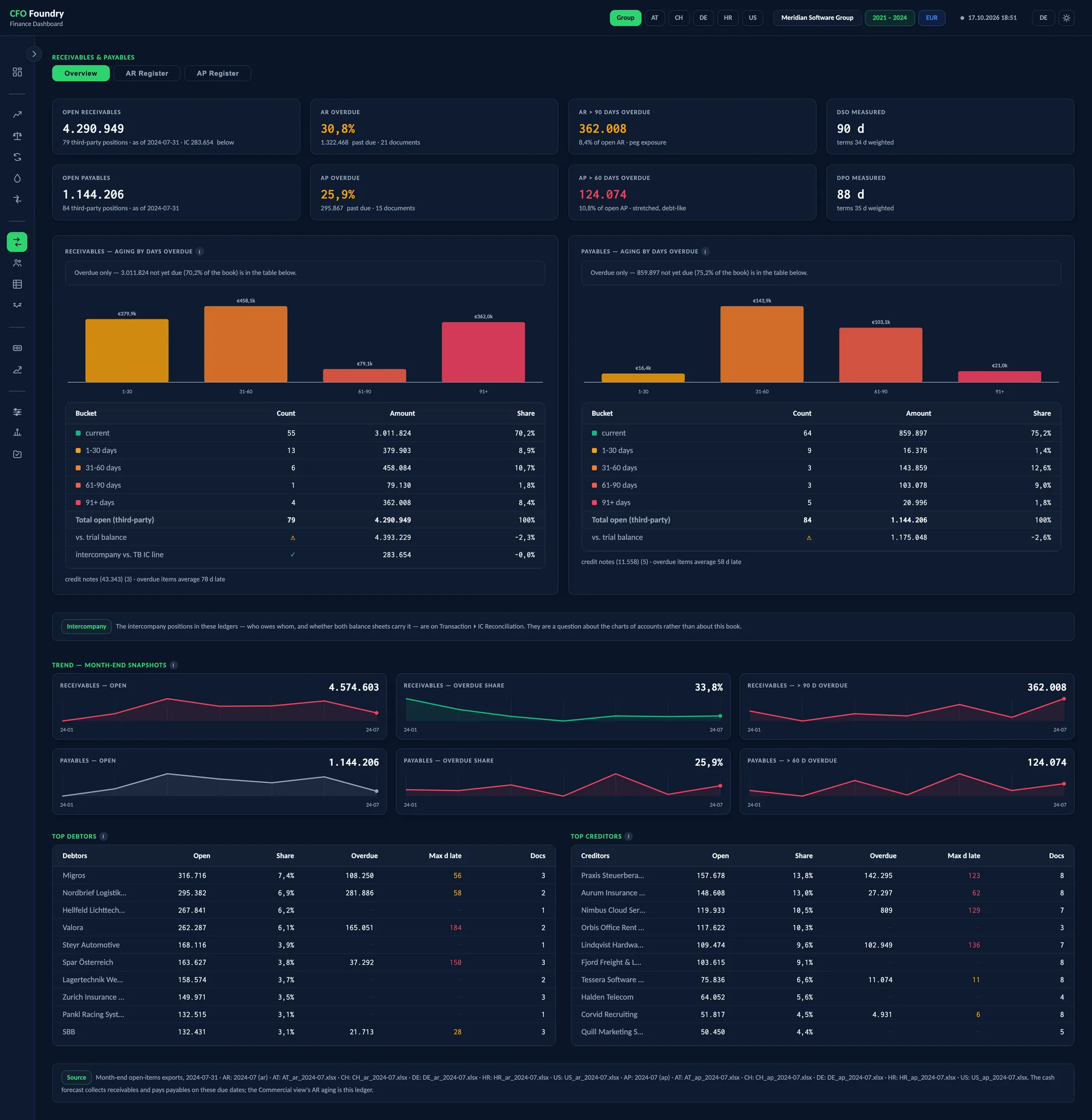This screenshot has height=1120, width=1092.
Task: Toggle the DE language button near theme icon
Action: pyautogui.click(x=1043, y=18)
